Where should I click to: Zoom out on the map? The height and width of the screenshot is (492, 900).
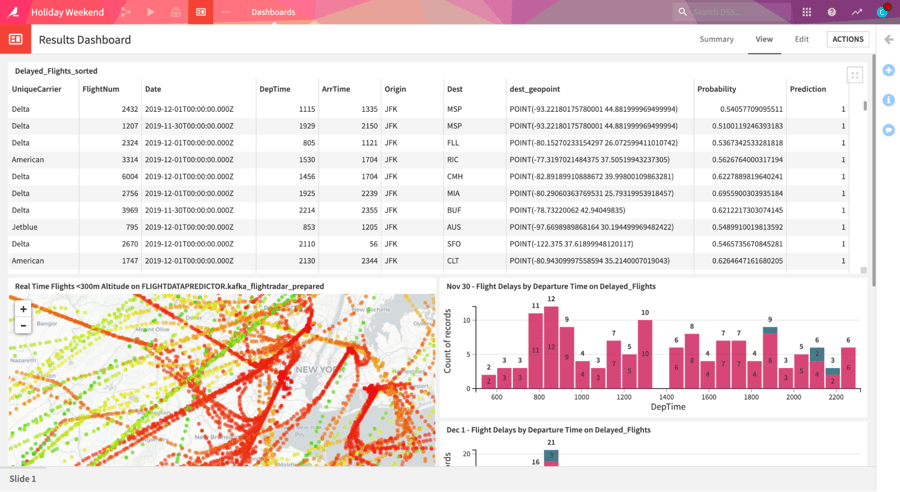[23, 326]
